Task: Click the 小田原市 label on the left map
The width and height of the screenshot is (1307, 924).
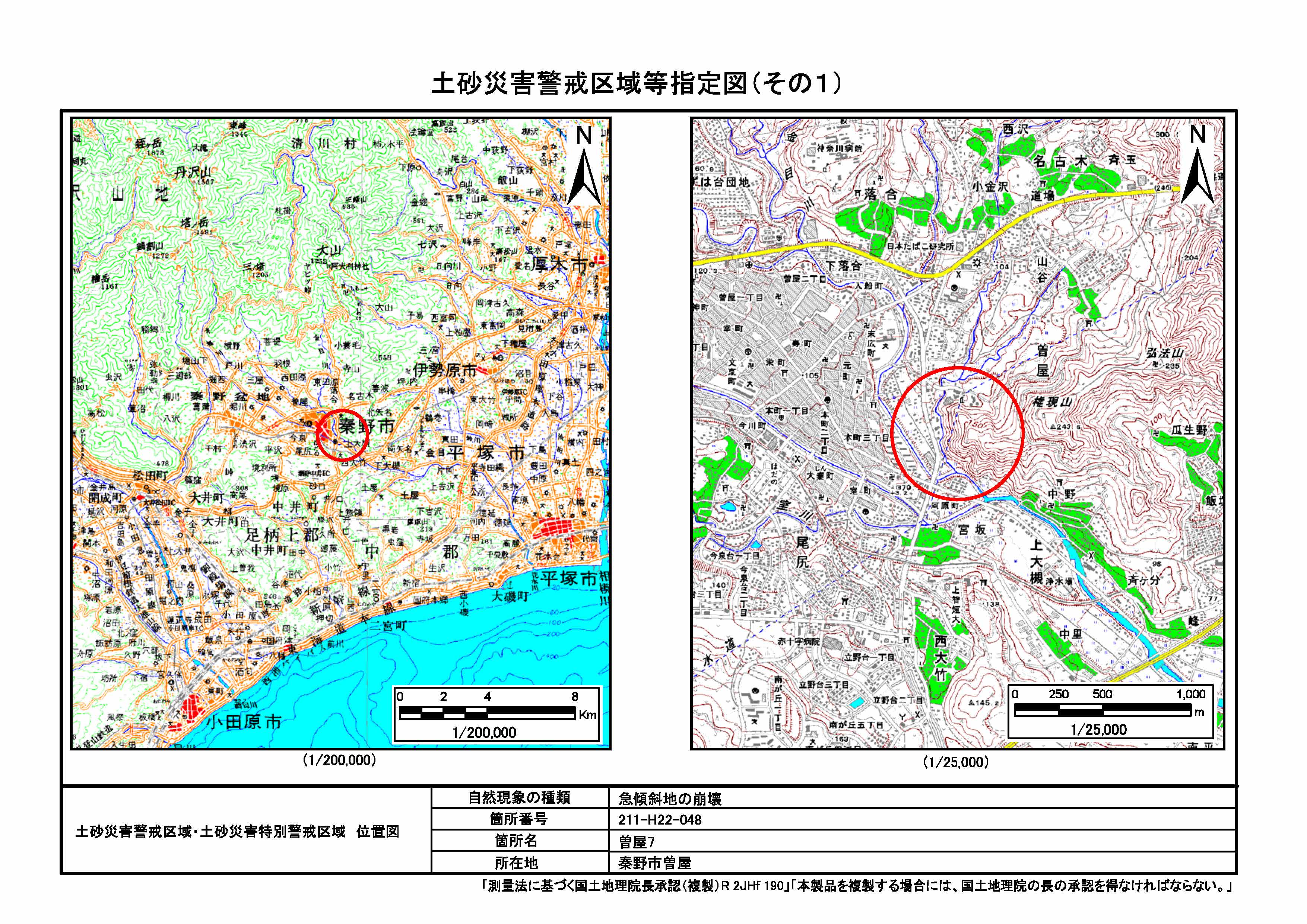Action: click(244, 723)
